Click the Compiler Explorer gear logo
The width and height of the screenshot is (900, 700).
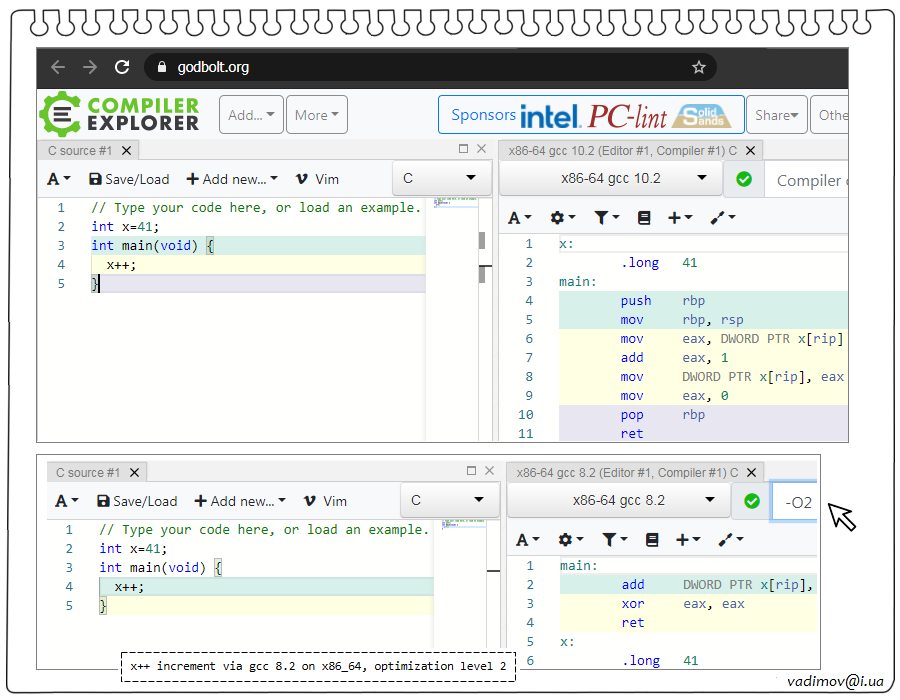(x=60, y=114)
